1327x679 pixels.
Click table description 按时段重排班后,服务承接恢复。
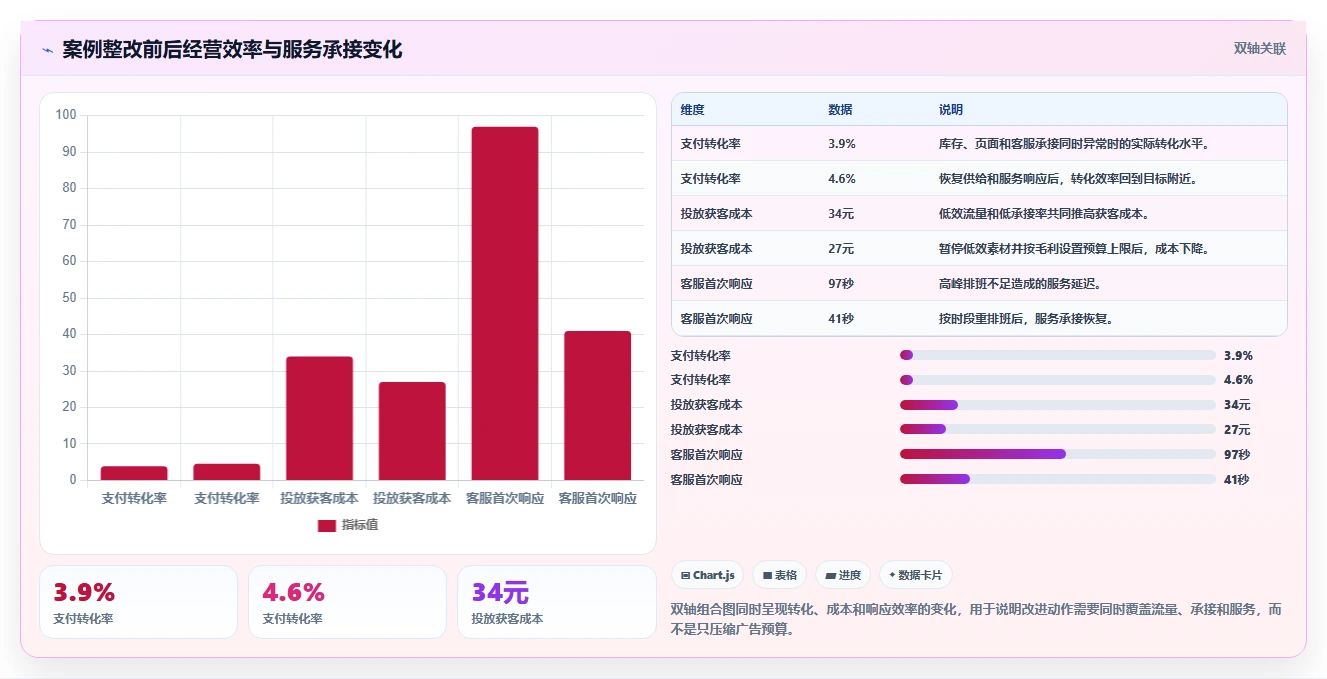pyautogui.click(x=1026, y=319)
